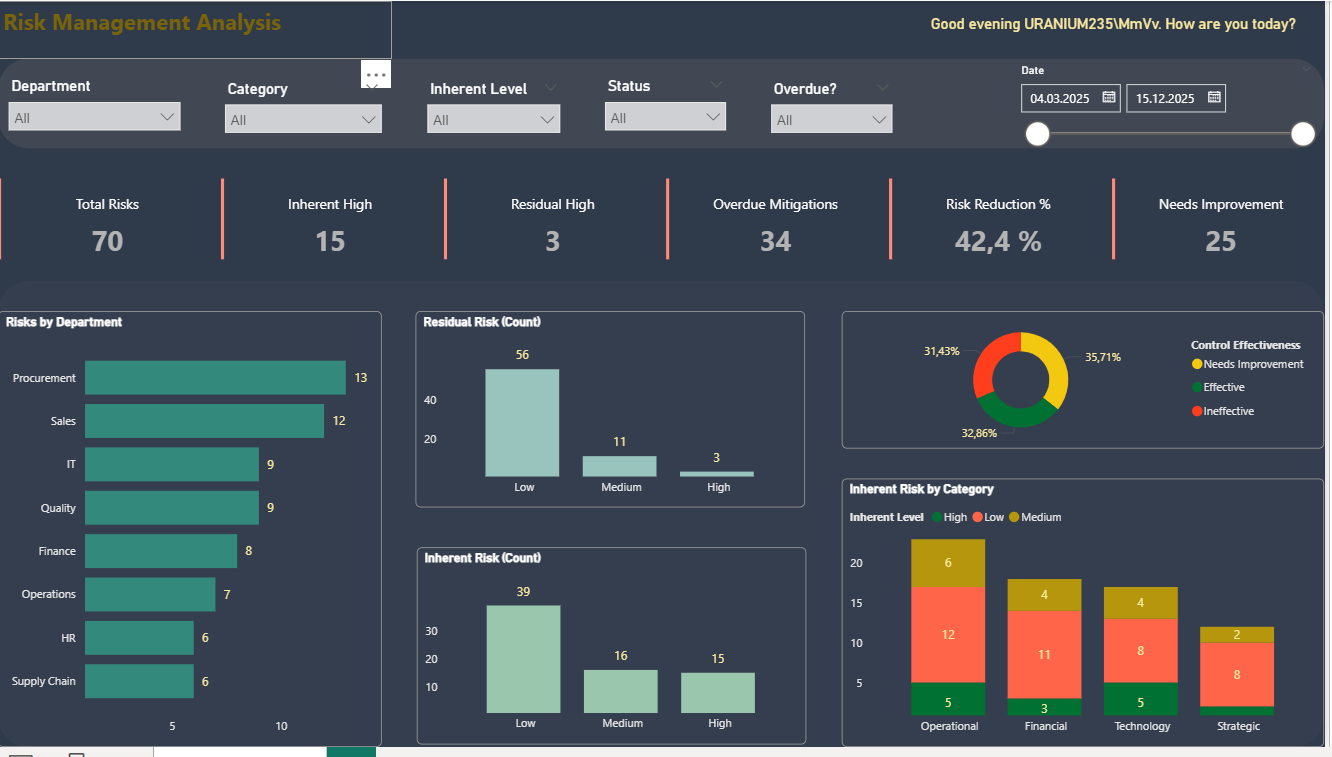Click header chevron beside Overdue? title
Image resolution: width=1332 pixels, height=757 pixels.
(x=882, y=88)
